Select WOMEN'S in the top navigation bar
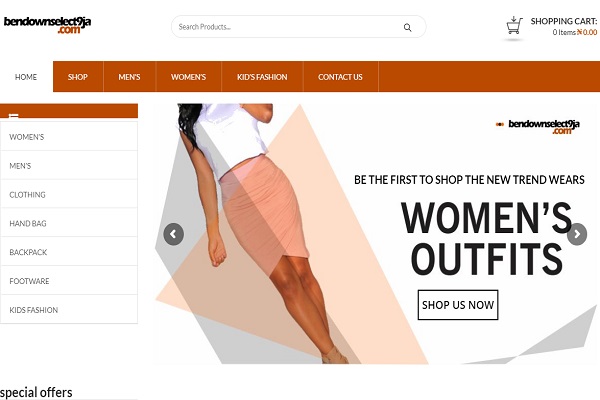This screenshot has width=600, height=400. pos(188,77)
